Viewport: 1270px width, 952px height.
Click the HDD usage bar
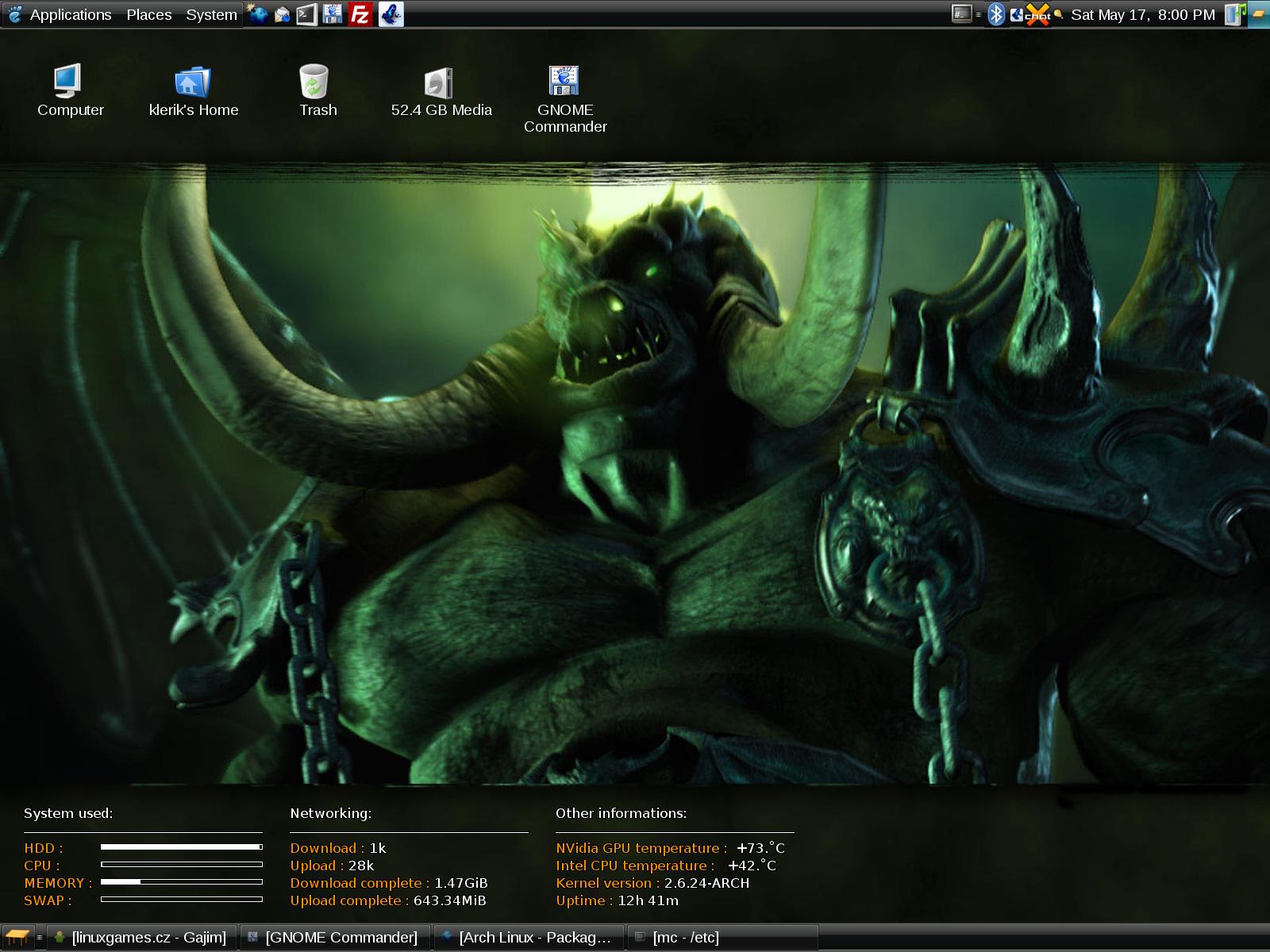pyautogui.click(x=182, y=847)
